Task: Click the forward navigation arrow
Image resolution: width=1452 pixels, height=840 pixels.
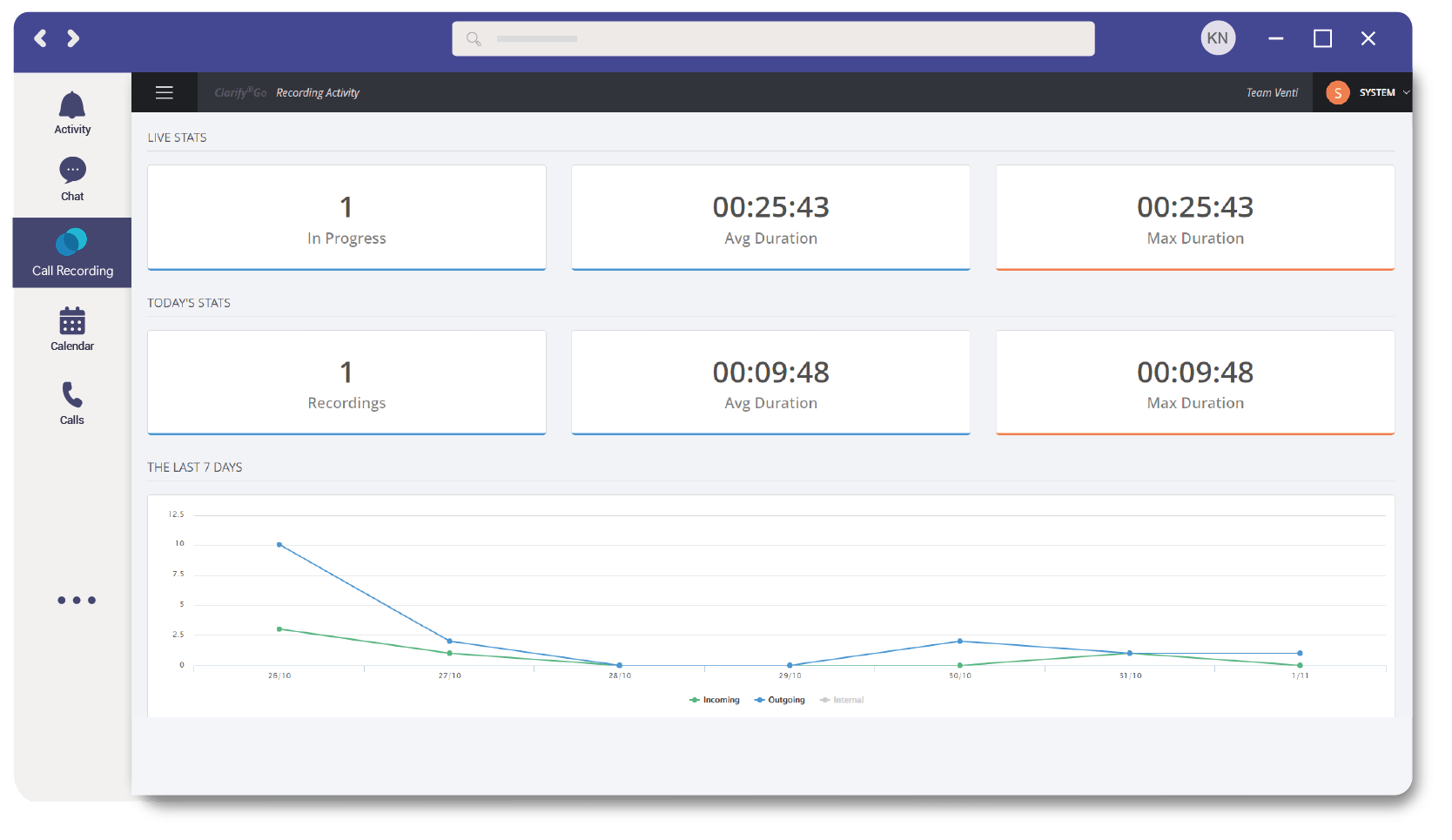Action: tap(73, 38)
